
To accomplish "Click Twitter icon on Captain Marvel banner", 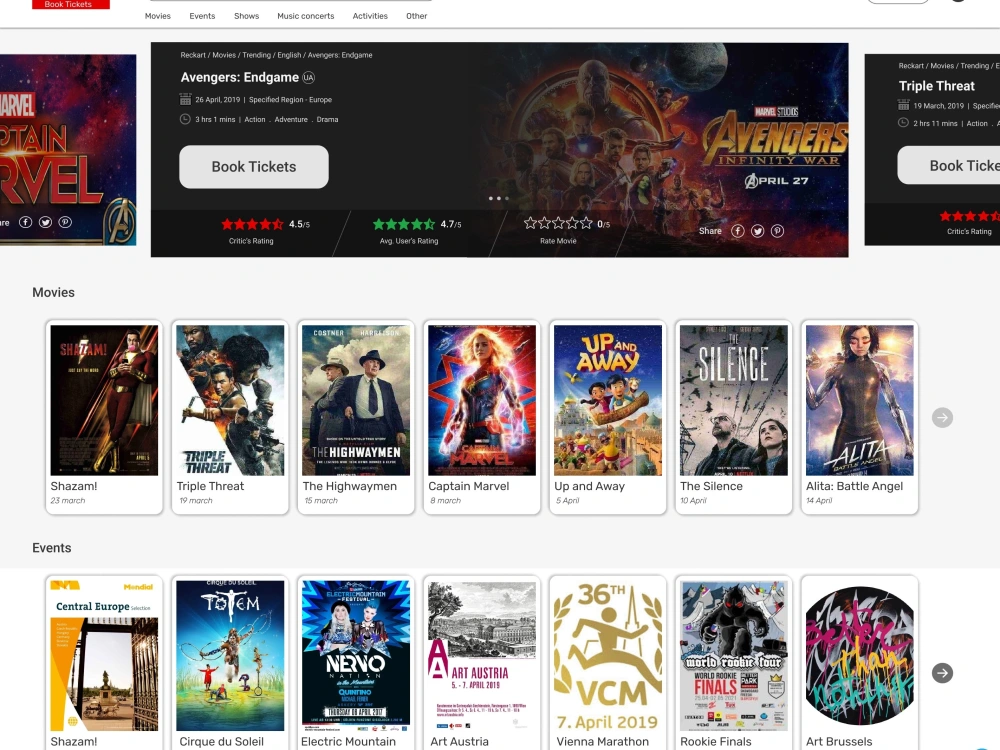I will pyautogui.click(x=45, y=222).
